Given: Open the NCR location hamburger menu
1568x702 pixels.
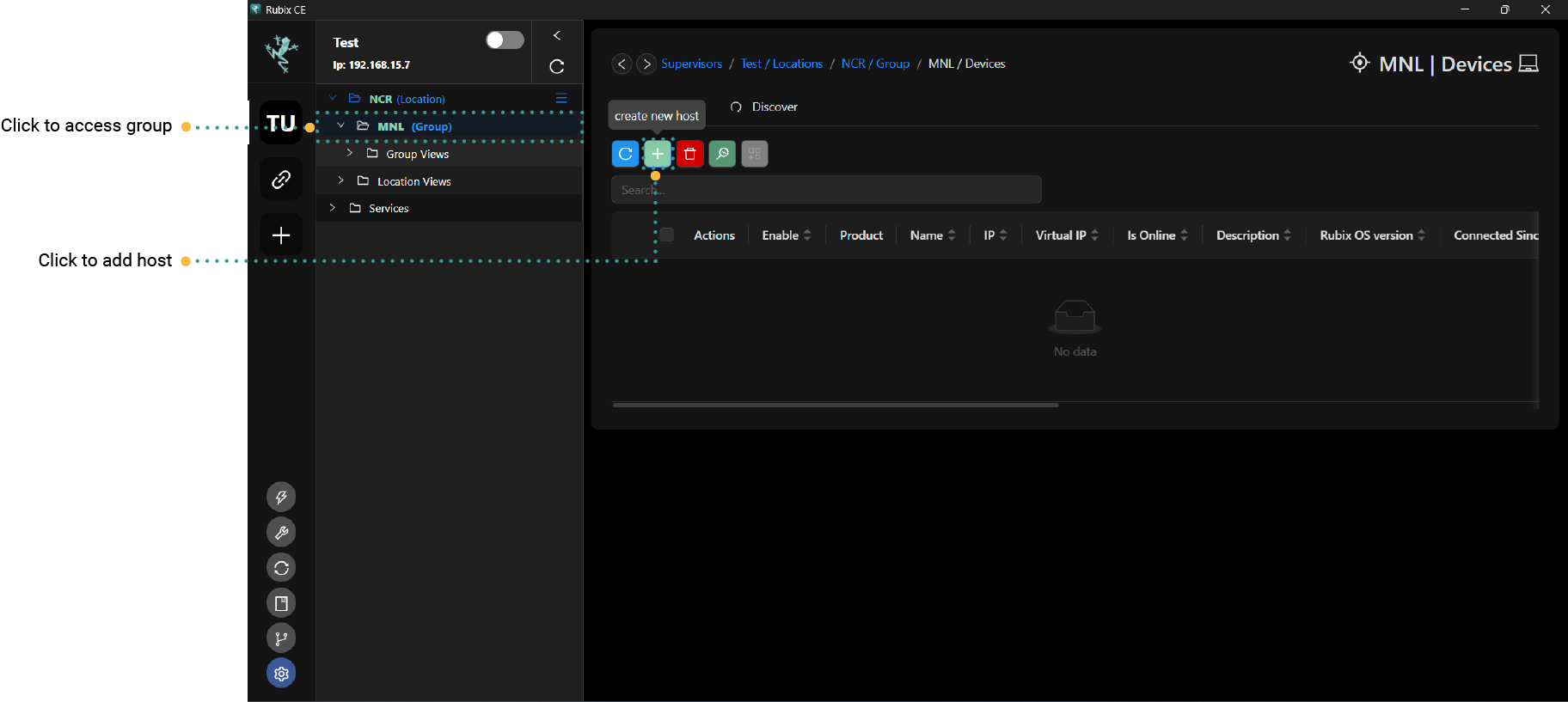Looking at the screenshot, I should [x=561, y=98].
